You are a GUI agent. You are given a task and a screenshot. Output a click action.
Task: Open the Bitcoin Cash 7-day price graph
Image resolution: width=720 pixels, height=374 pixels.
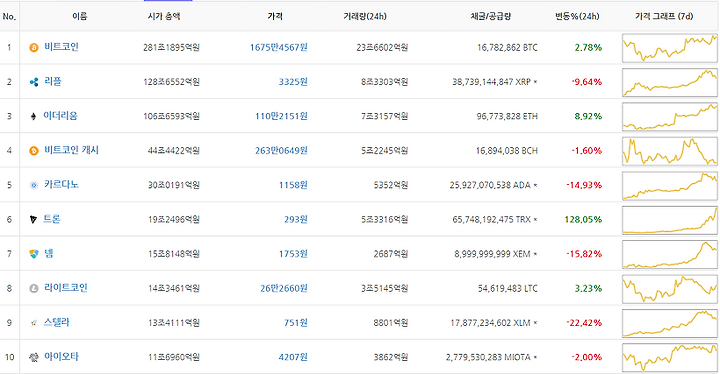tap(670, 151)
